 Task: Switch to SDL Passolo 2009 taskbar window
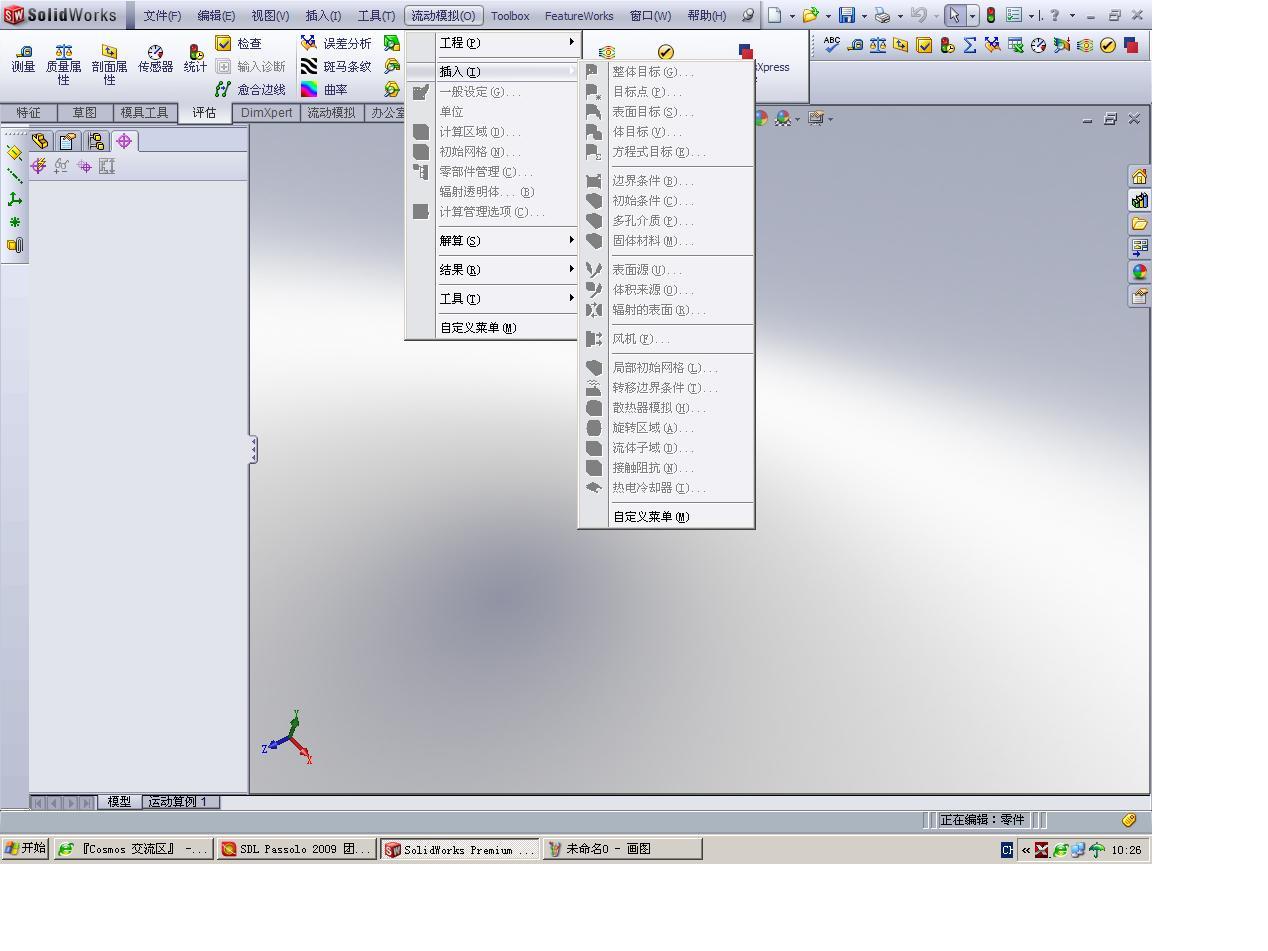(297, 849)
